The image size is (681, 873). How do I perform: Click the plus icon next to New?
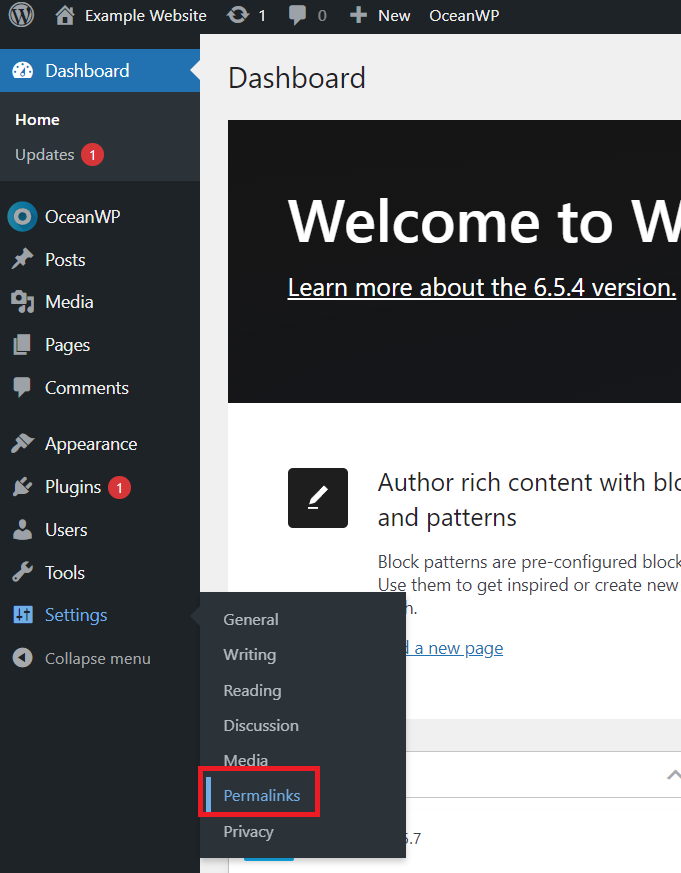358,15
